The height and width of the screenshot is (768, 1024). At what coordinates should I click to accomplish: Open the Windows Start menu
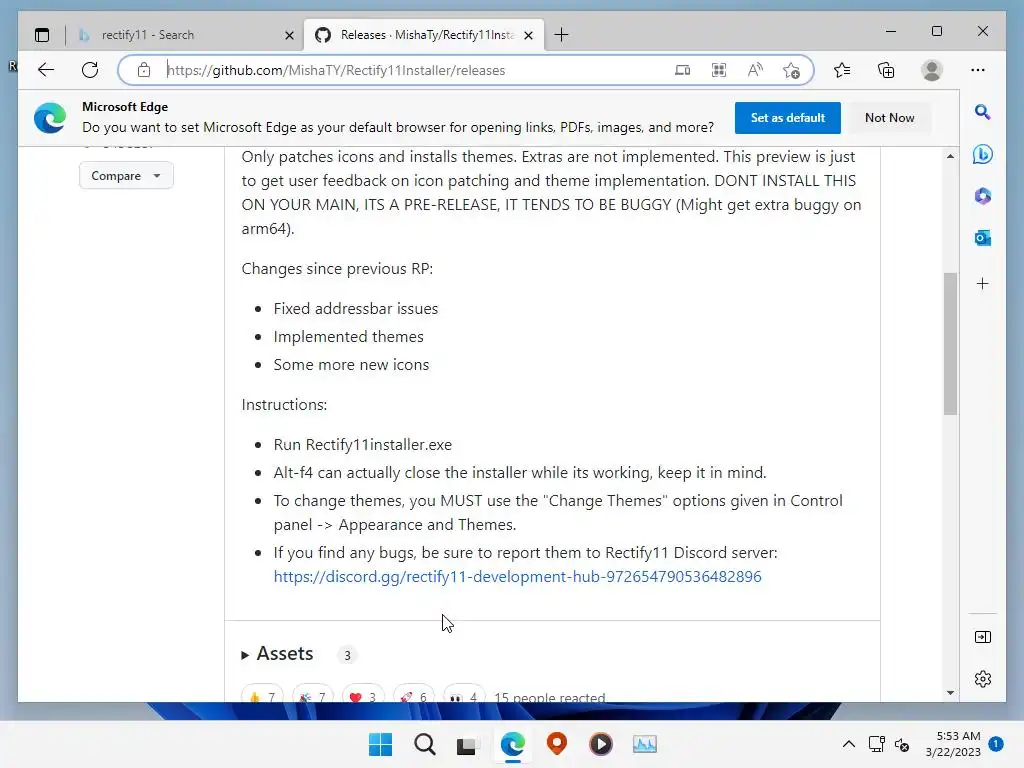click(x=380, y=744)
